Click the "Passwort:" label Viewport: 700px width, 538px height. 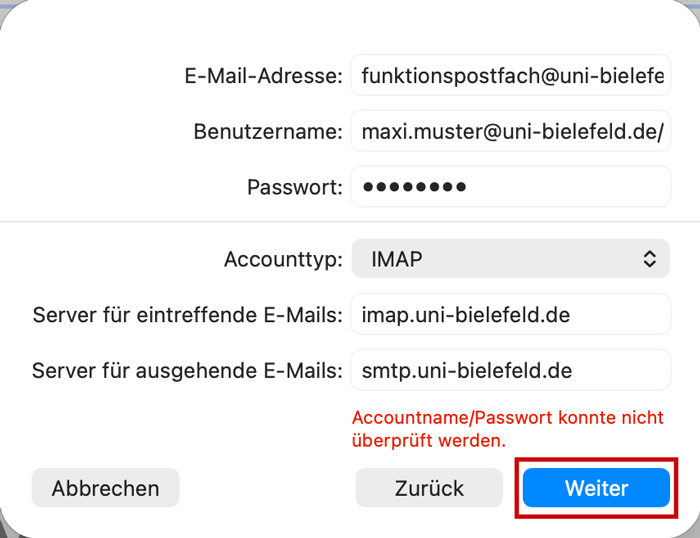pos(294,187)
